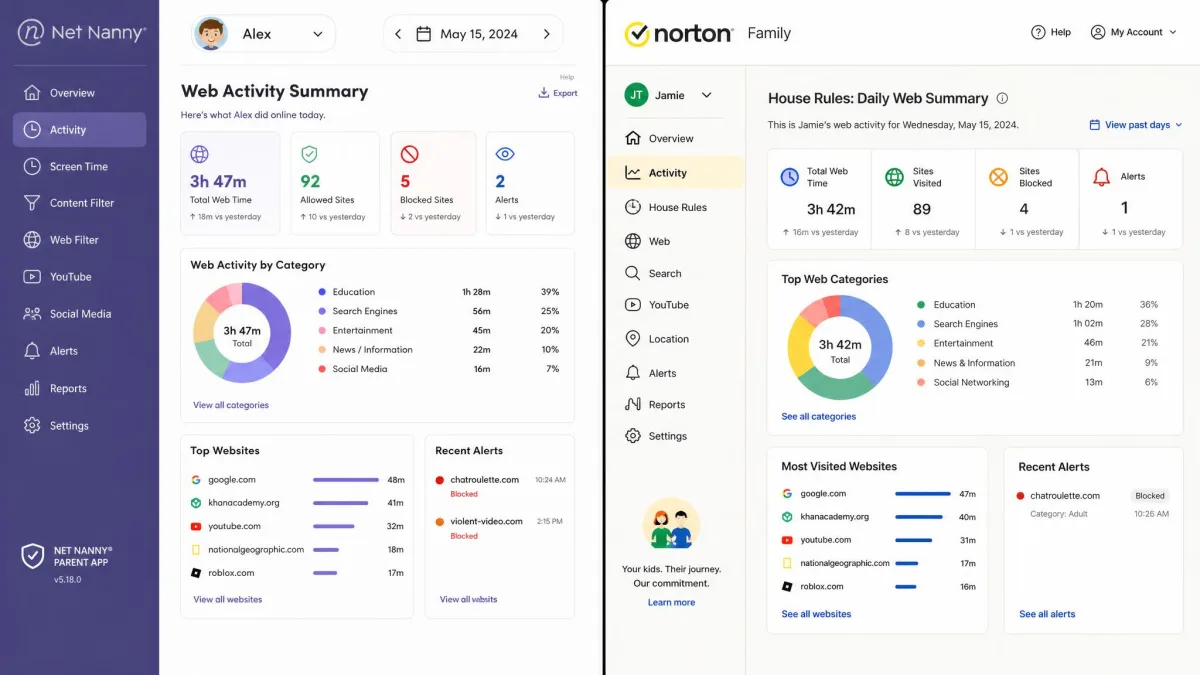Image resolution: width=1200 pixels, height=675 pixels.
Task: Click the Education purple legend dot
Action: [322, 292]
